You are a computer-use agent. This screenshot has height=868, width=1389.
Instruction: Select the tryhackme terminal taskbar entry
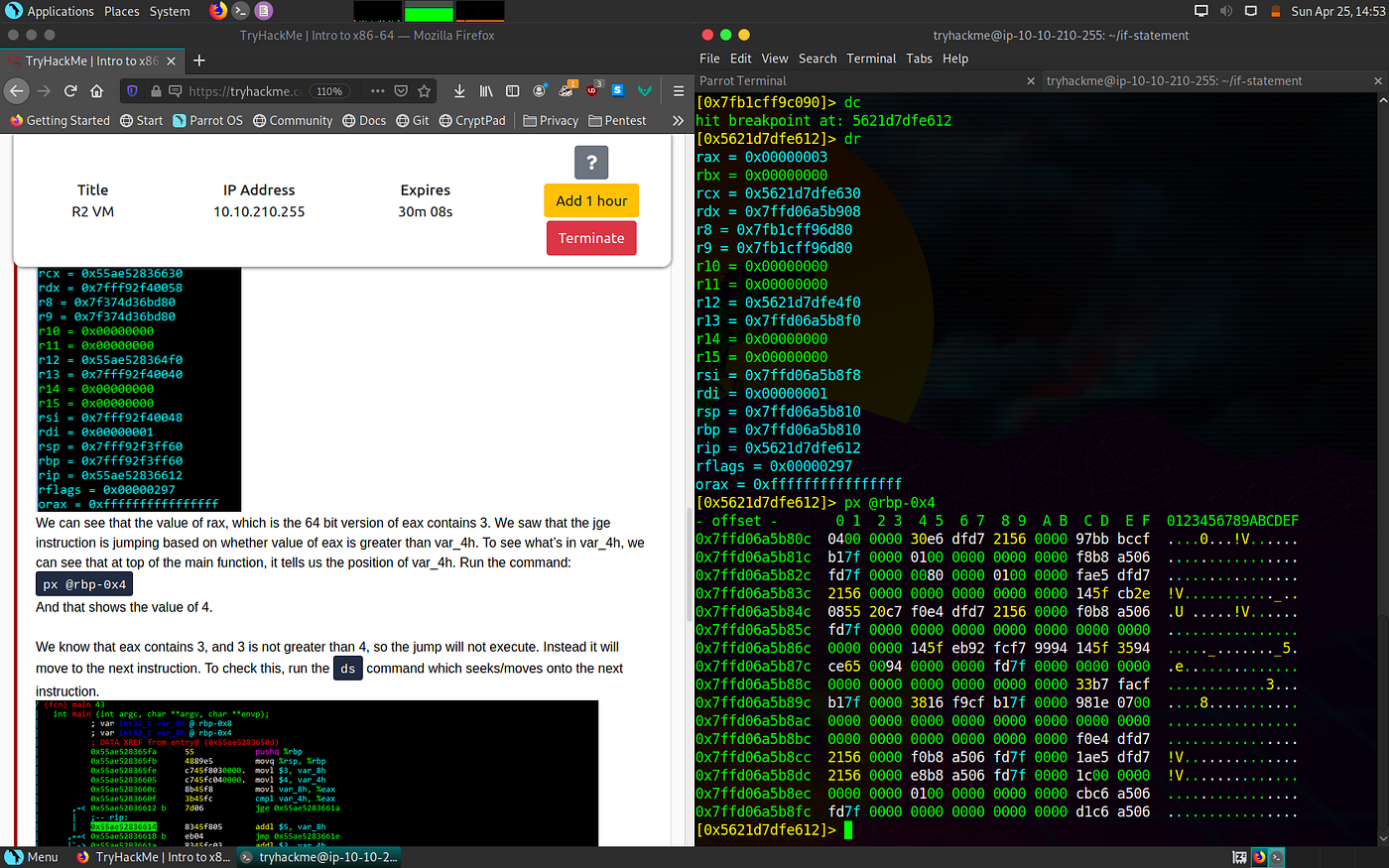(x=320, y=857)
